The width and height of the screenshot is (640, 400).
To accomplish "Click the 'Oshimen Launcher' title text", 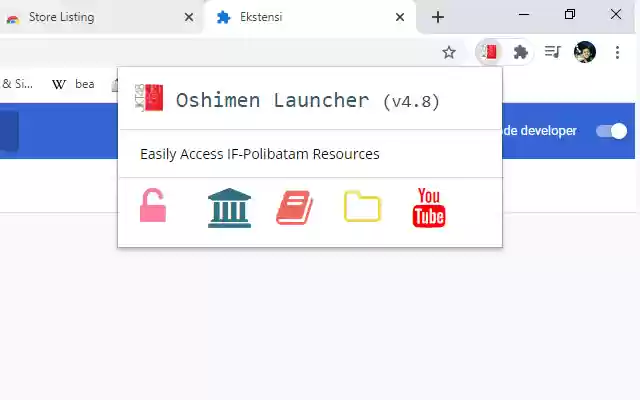I will [x=273, y=100].
